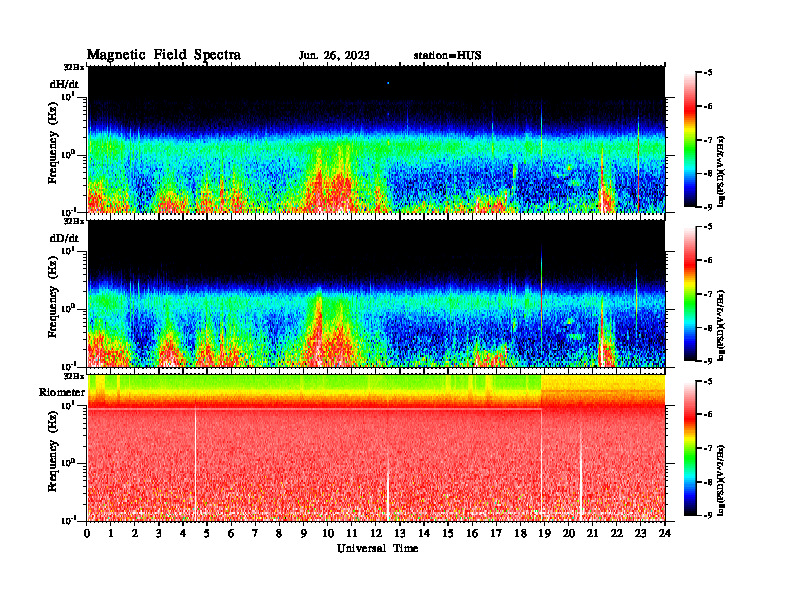Click hour tick label "20" on time axis
The image size is (792, 612).
tap(568, 534)
